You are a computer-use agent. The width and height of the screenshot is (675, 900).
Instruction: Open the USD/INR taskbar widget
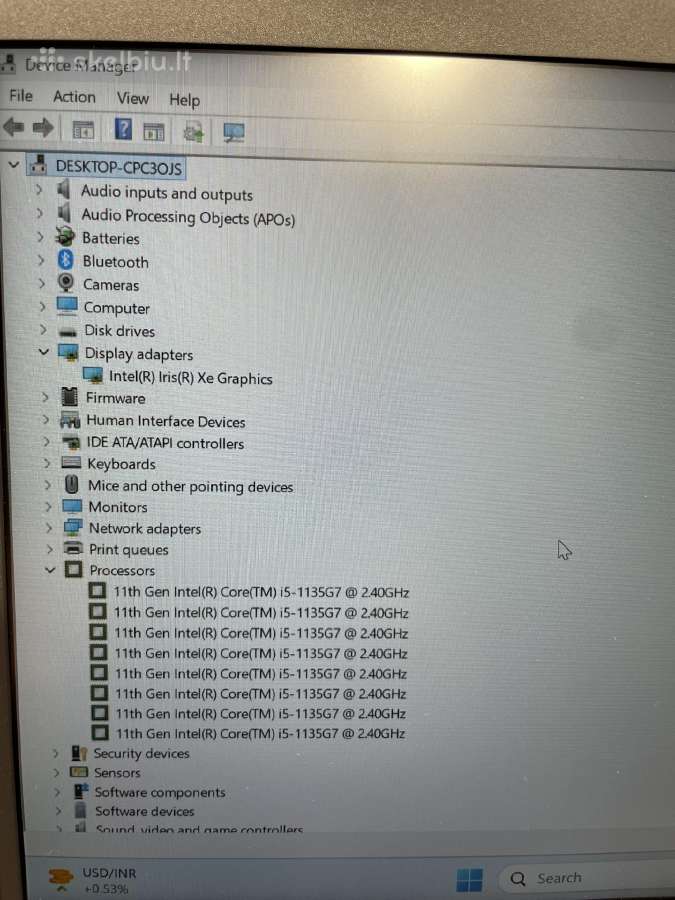pos(92,880)
